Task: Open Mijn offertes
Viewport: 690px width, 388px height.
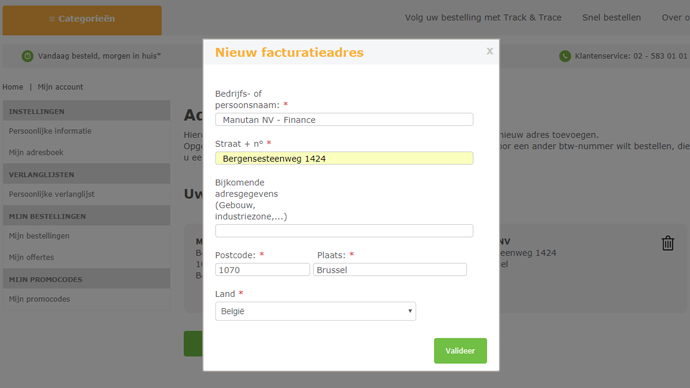Action: pyautogui.click(x=31, y=257)
